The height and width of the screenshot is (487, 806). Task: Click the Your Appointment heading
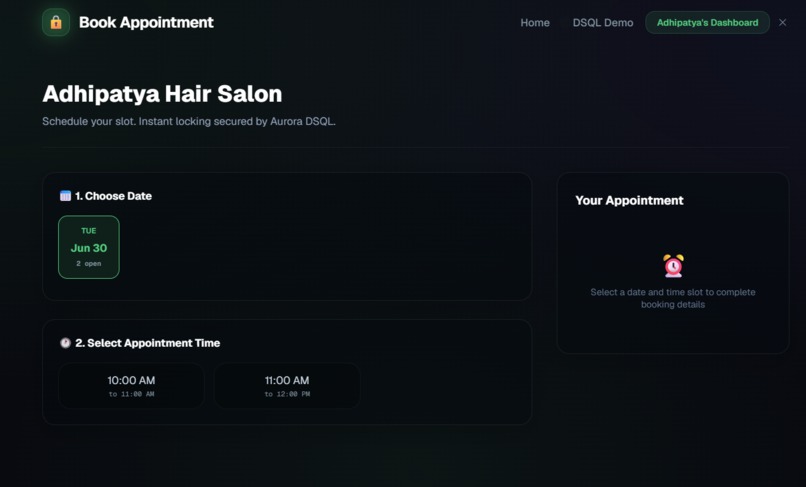[x=629, y=201]
